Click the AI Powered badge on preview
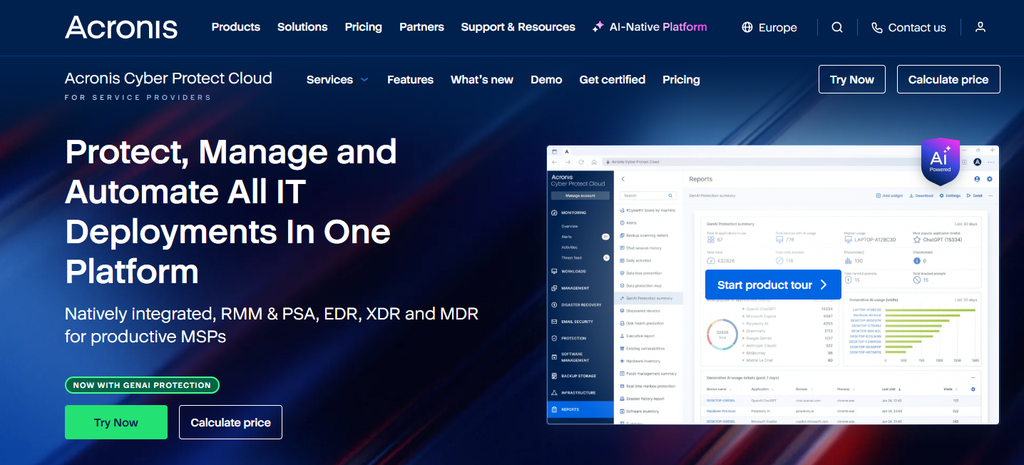 click(940, 161)
